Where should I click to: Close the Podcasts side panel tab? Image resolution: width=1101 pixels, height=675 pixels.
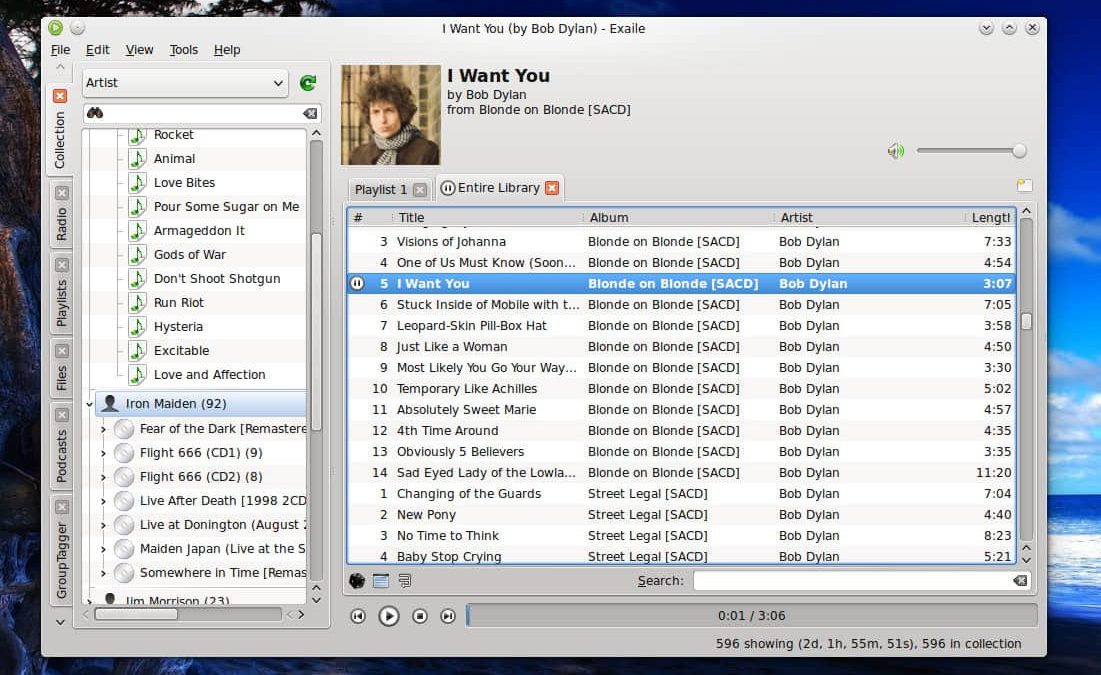[x=62, y=414]
